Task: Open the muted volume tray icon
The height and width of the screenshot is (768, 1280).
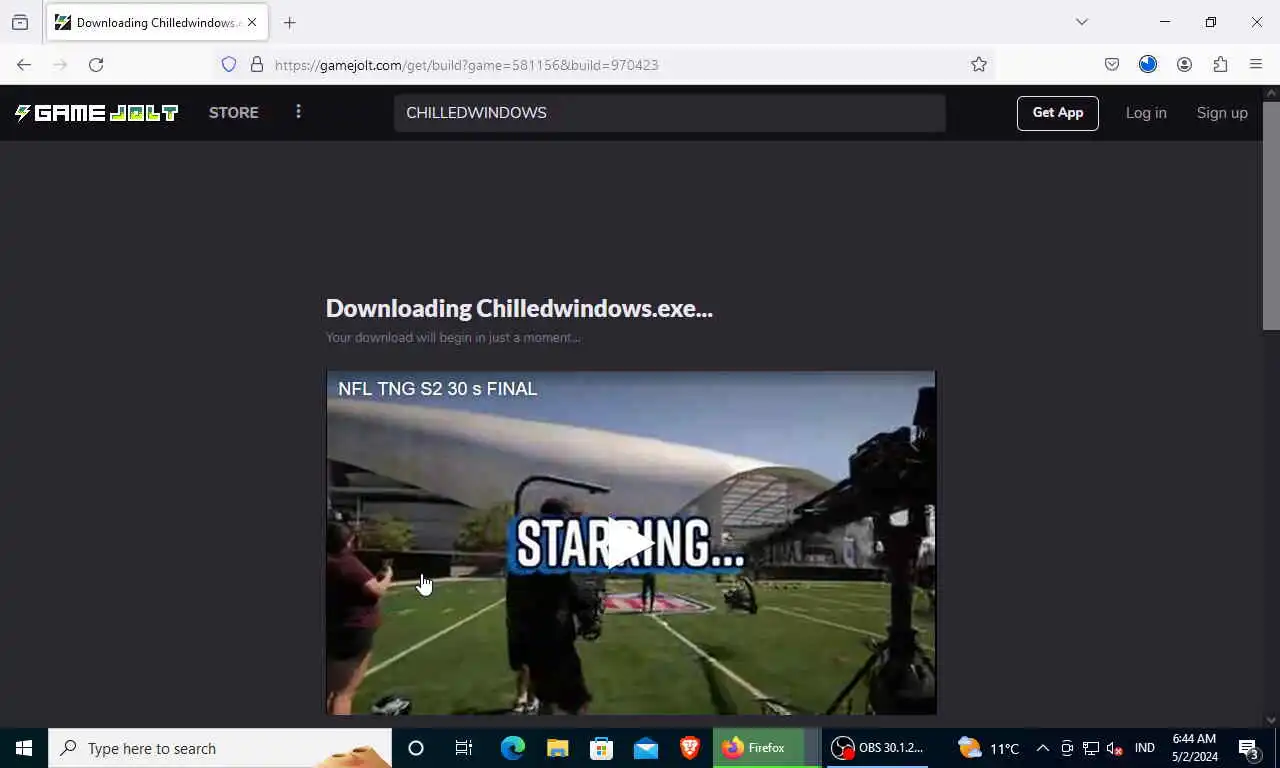Action: (x=1115, y=748)
